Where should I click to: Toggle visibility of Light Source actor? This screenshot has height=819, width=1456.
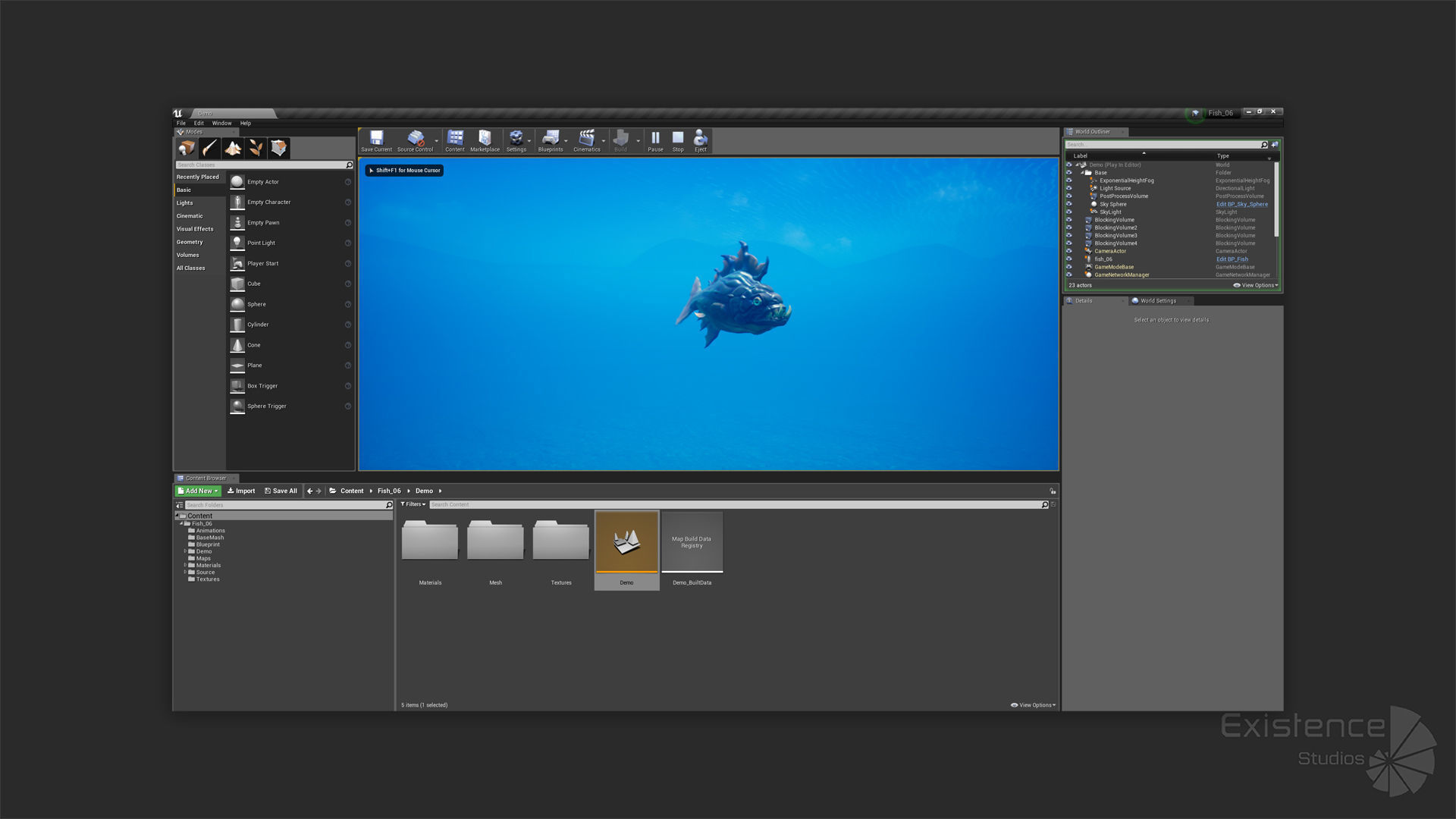1069,188
